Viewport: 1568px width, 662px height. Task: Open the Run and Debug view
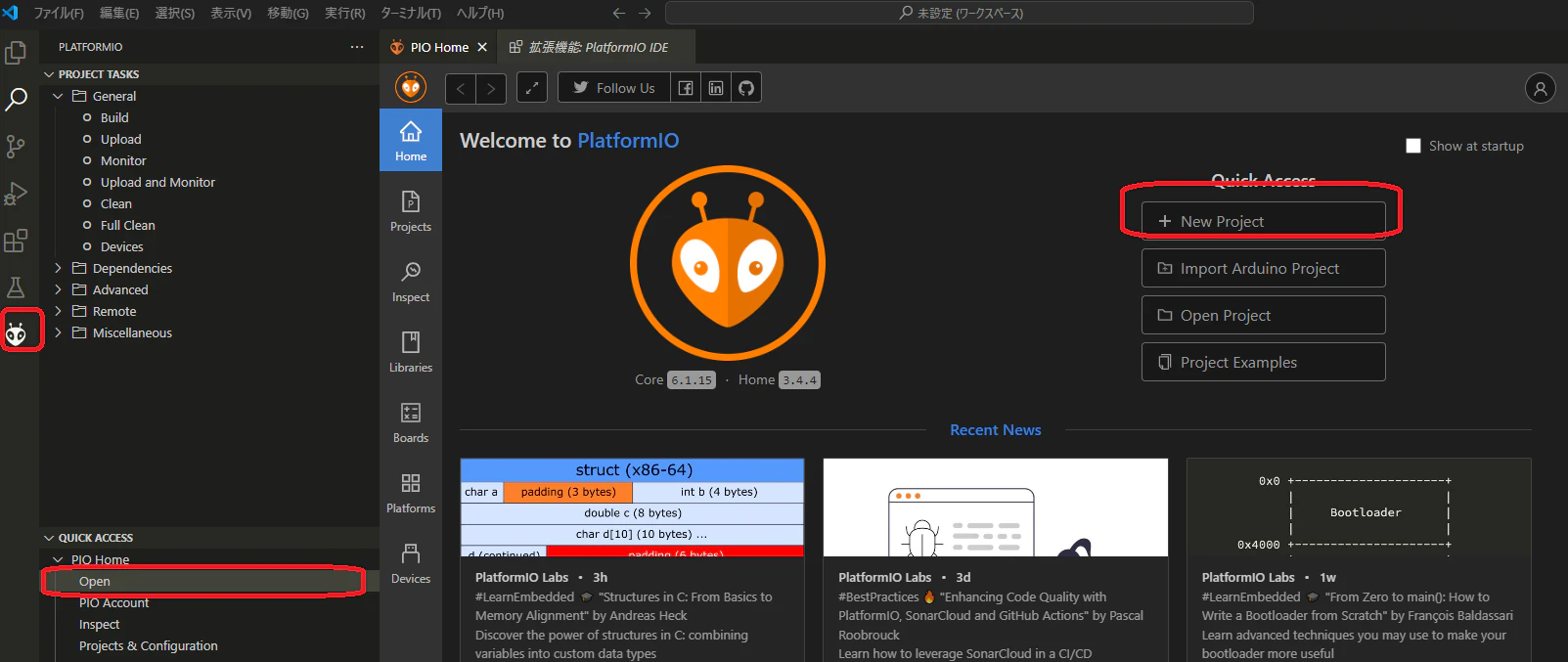coord(16,193)
